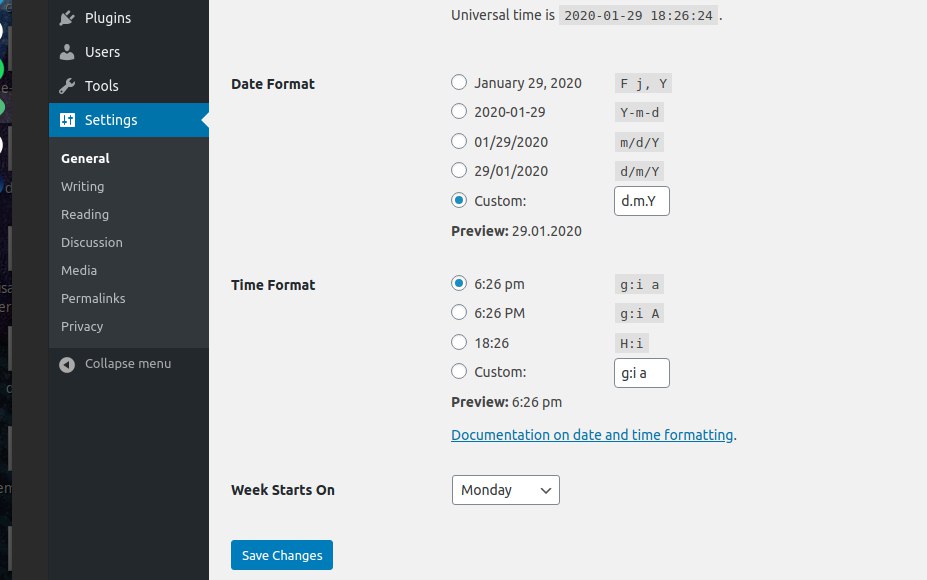Click the Date Format label
The width and height of the screenshot is (927, 580).
pos(273,84)
